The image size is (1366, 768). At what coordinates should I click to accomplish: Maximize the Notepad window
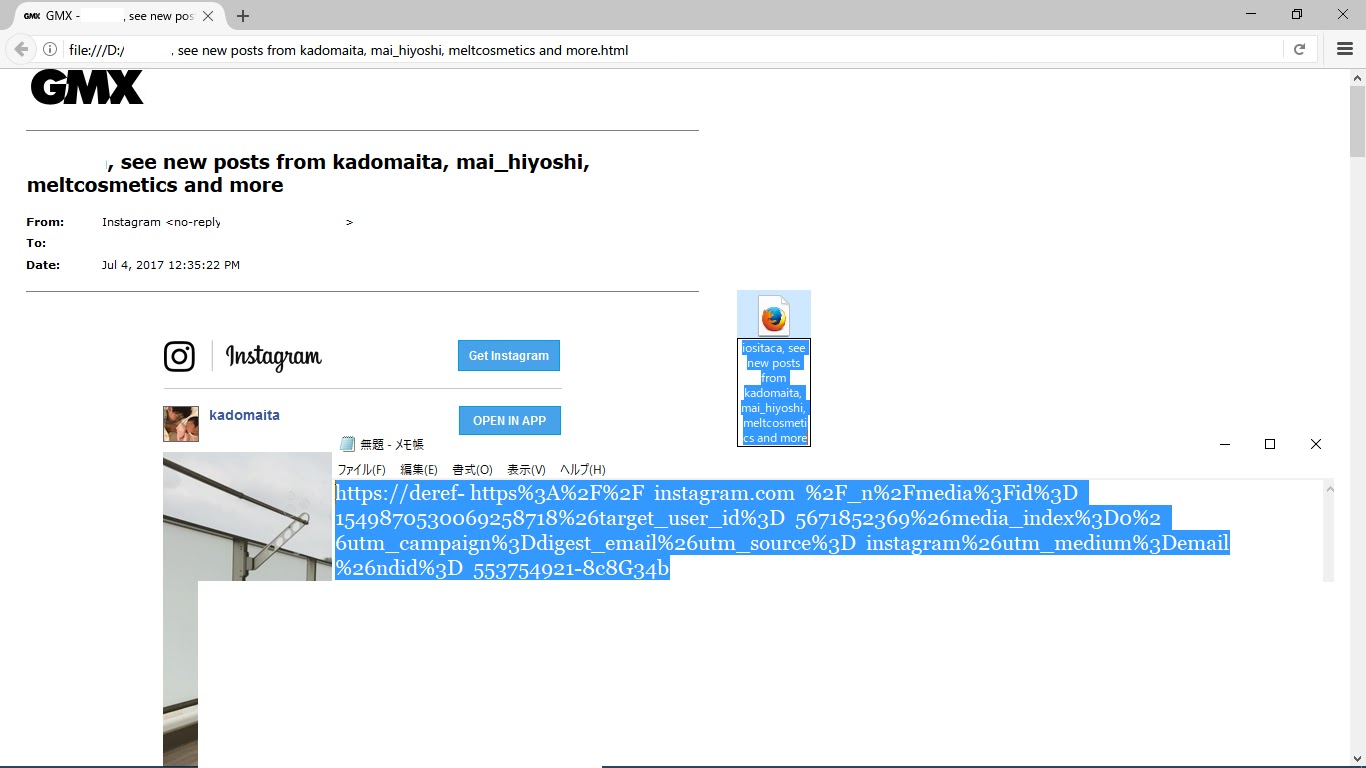click(1270, 444)
